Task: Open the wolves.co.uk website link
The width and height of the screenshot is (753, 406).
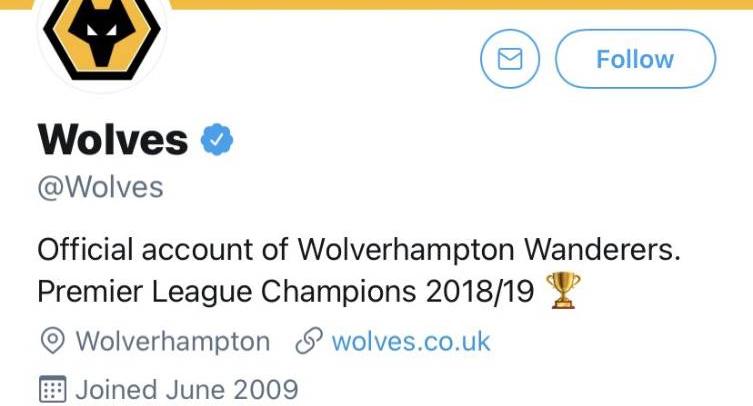Action: click(411, 342)
